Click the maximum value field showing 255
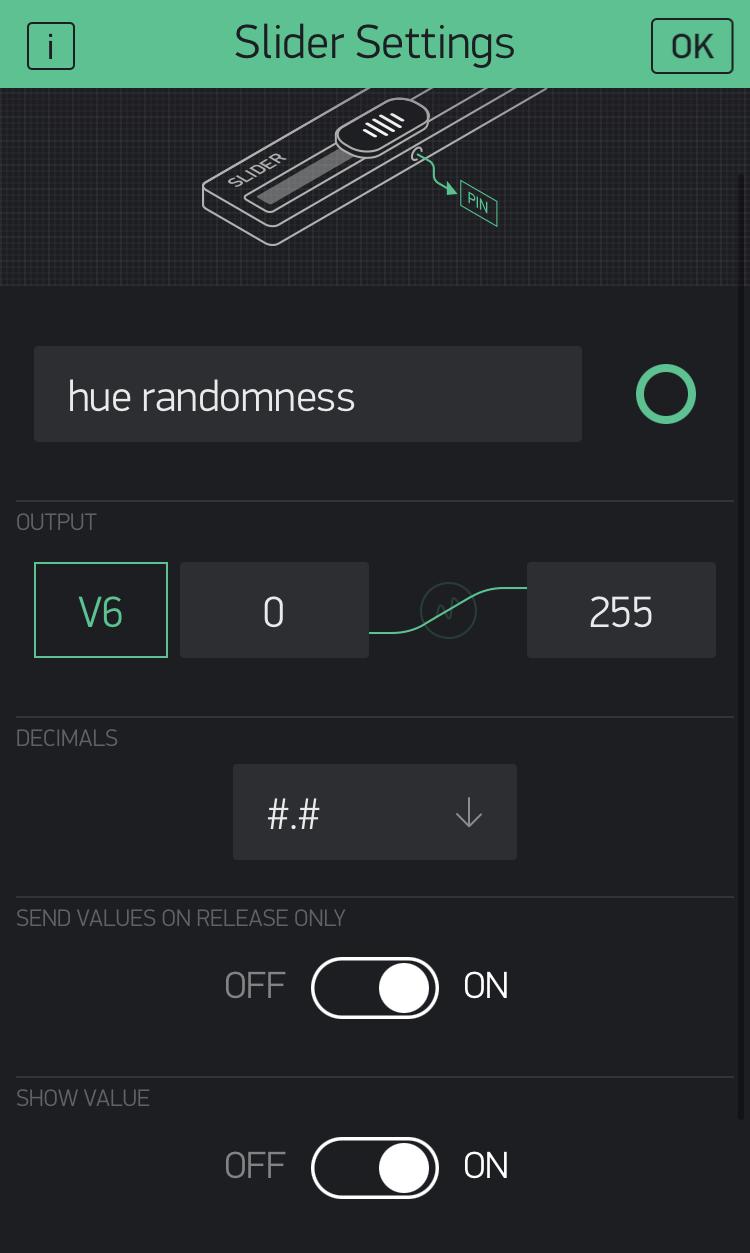 click(621, 610)
